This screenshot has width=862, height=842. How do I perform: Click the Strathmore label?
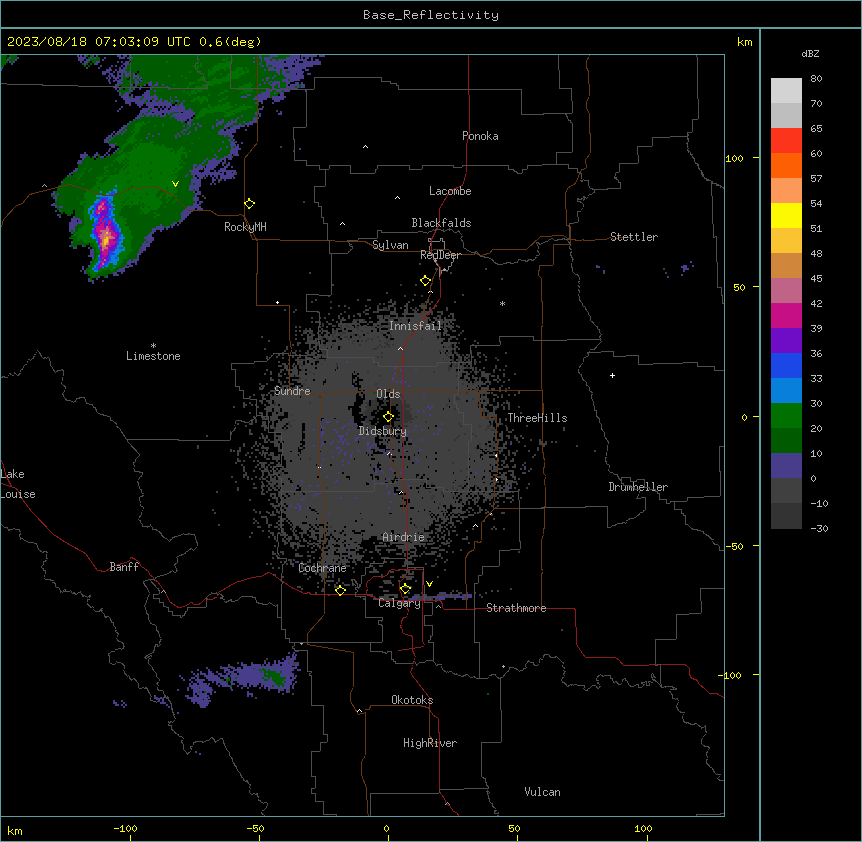516,608
